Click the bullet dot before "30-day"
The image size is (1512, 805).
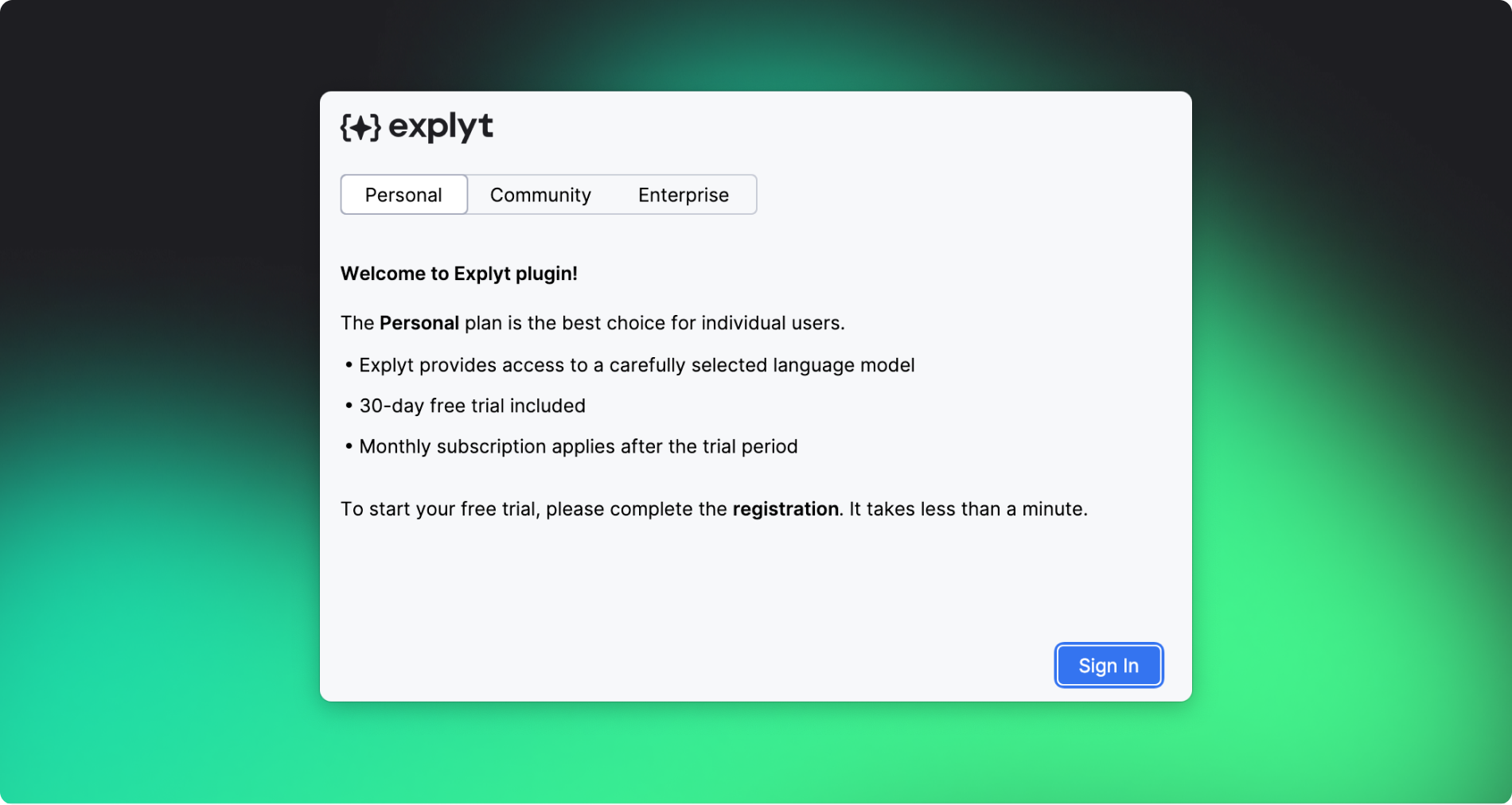pos(349,406)
